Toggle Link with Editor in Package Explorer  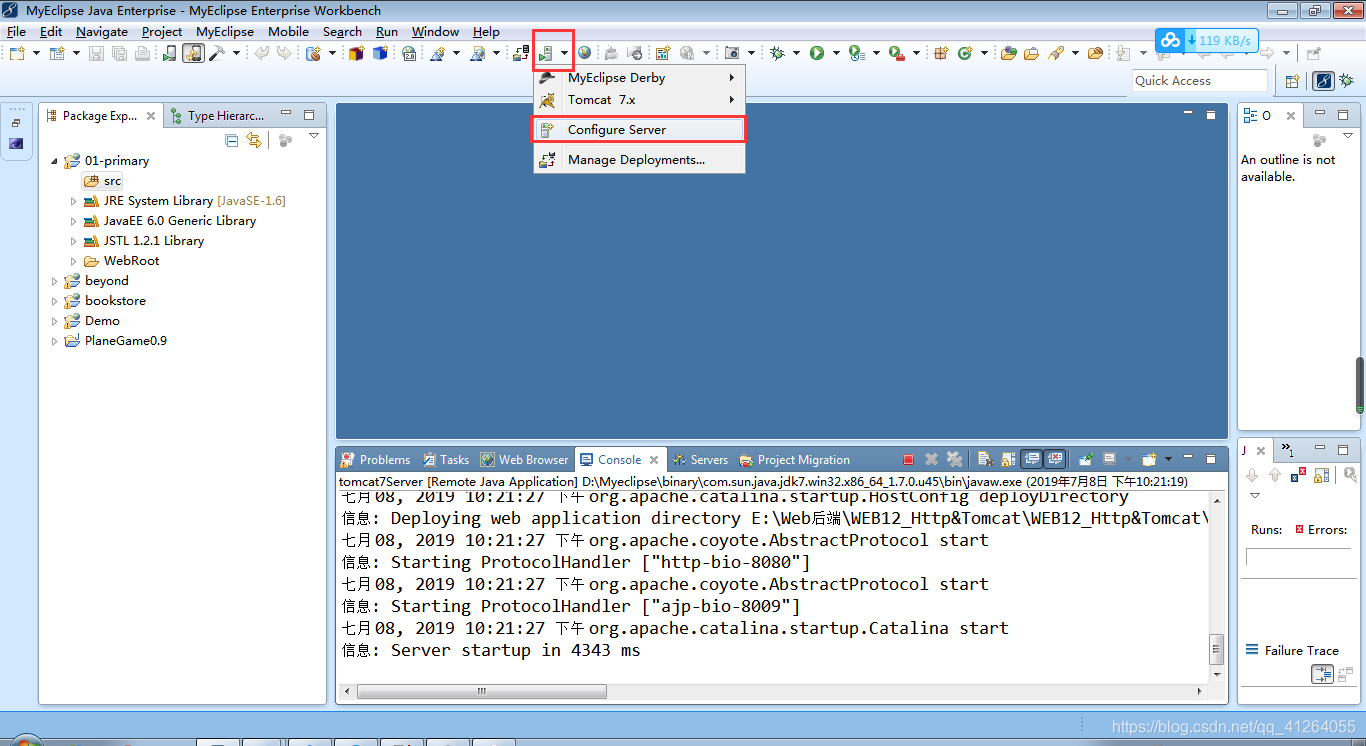(x=254, y=141)
